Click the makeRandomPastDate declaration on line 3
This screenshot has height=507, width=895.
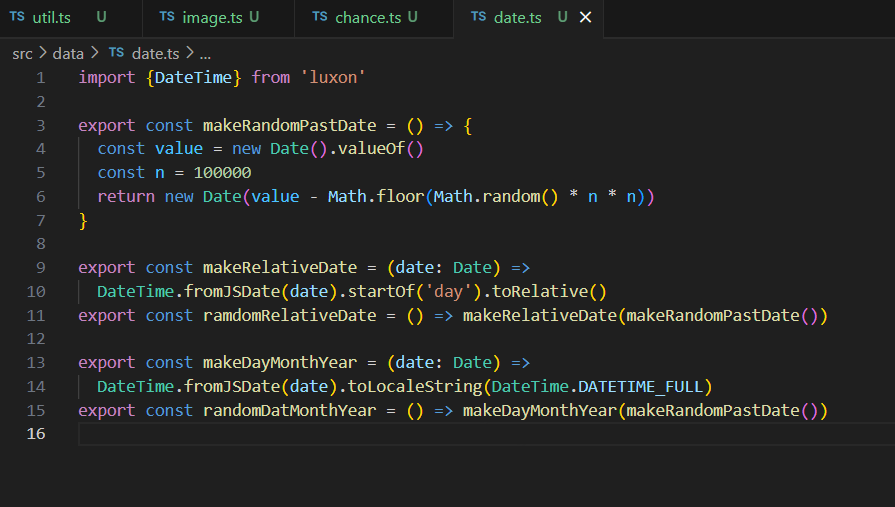(x=289, y=125)
